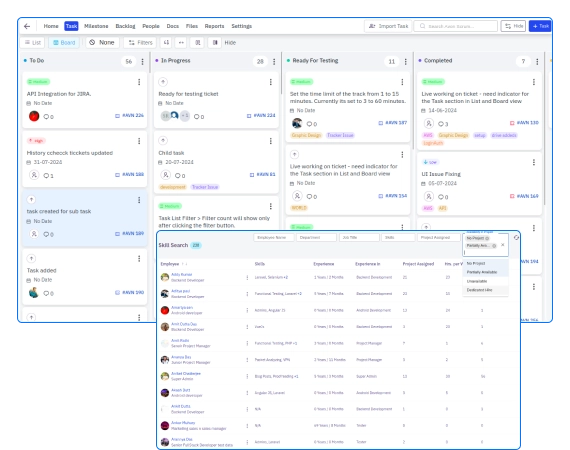Switch to Board view
The height and width of the screenshot is (450, 570).
[64, 43]
